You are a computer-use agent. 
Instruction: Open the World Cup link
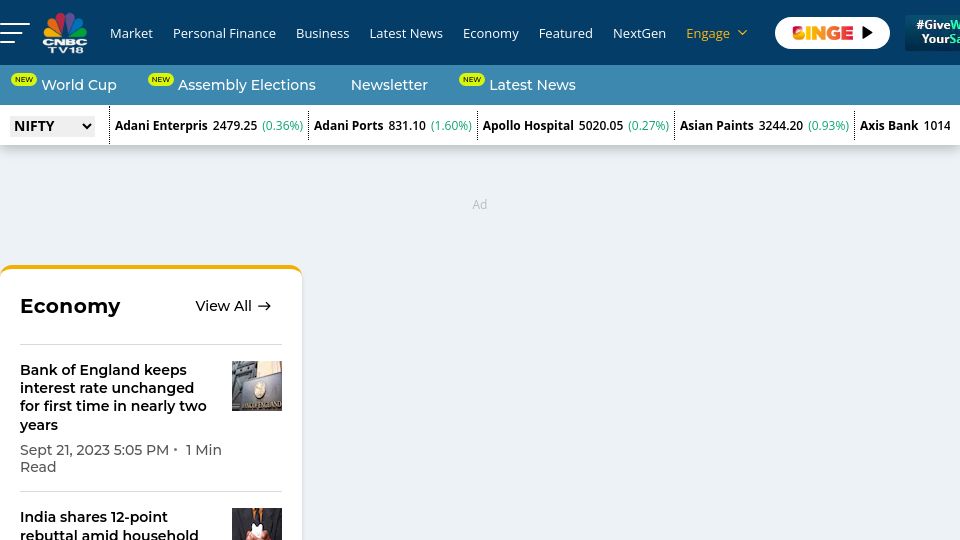pyautogui.click(x=79, y=85)
